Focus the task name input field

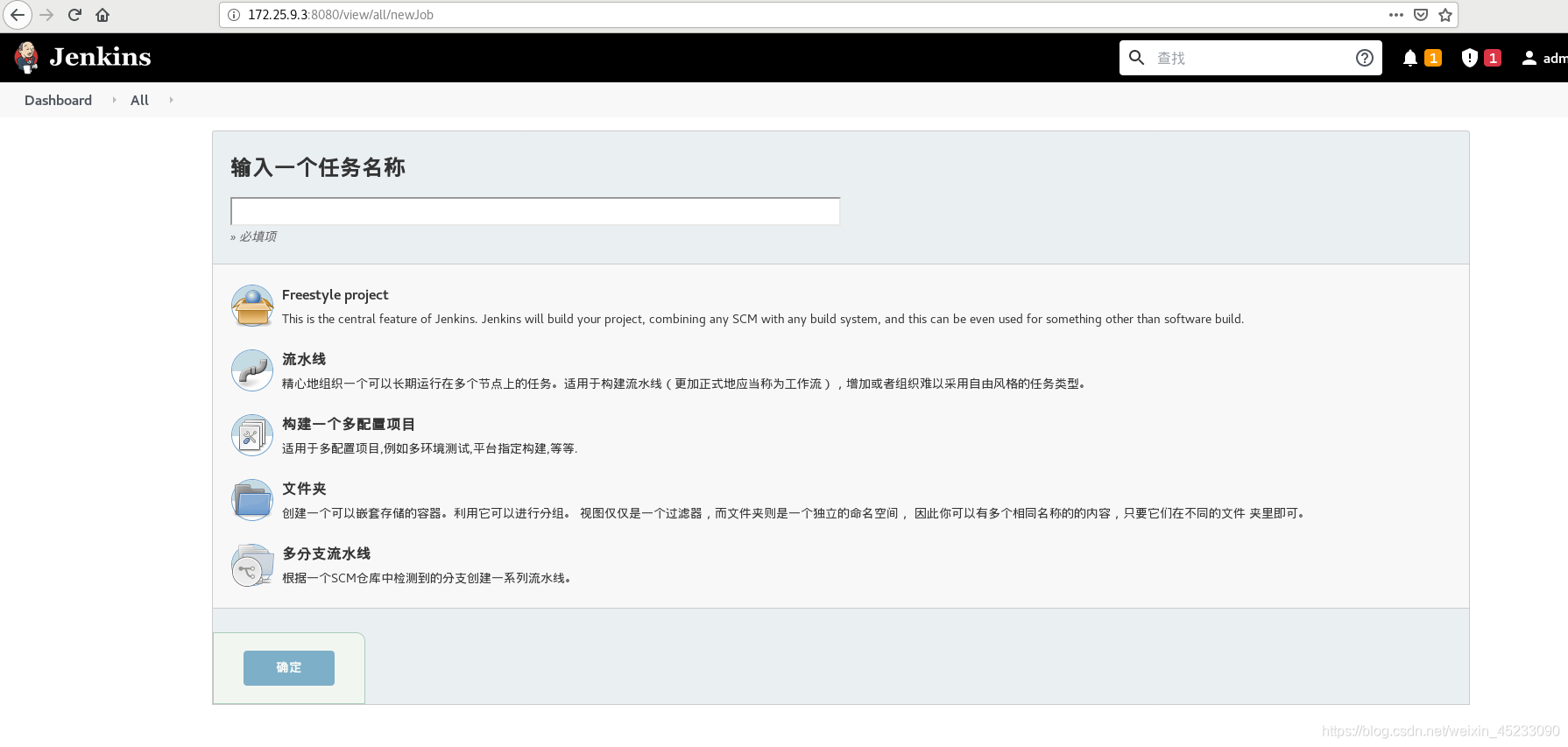[x=535, y=211]
